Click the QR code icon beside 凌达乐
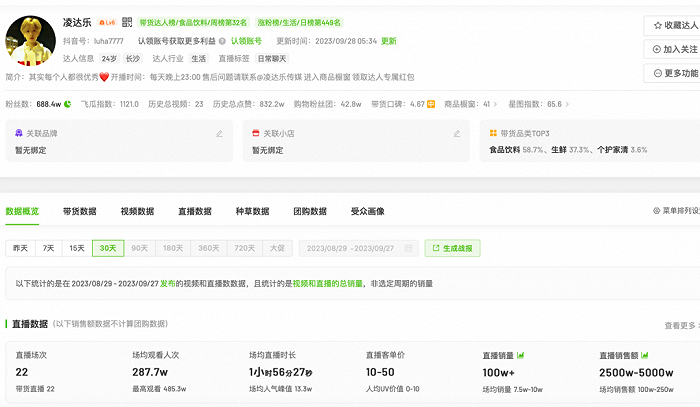This screenshot has height=407, width=700. pos(126,22)
